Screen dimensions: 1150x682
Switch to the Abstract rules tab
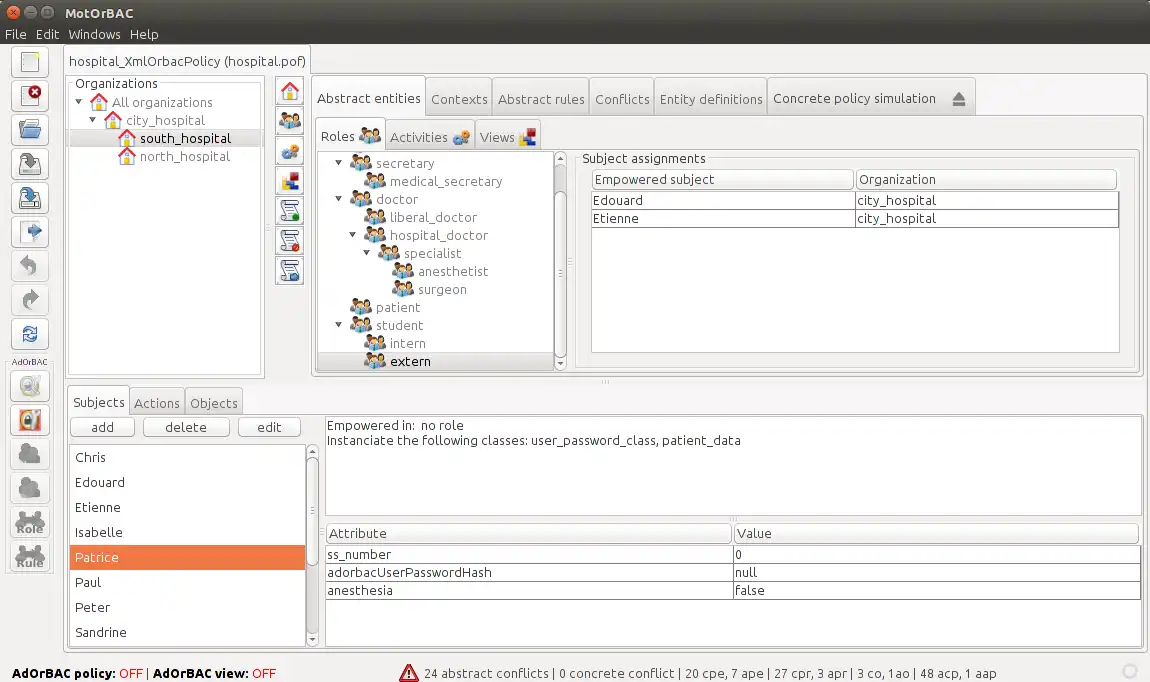tap(541, 99)
